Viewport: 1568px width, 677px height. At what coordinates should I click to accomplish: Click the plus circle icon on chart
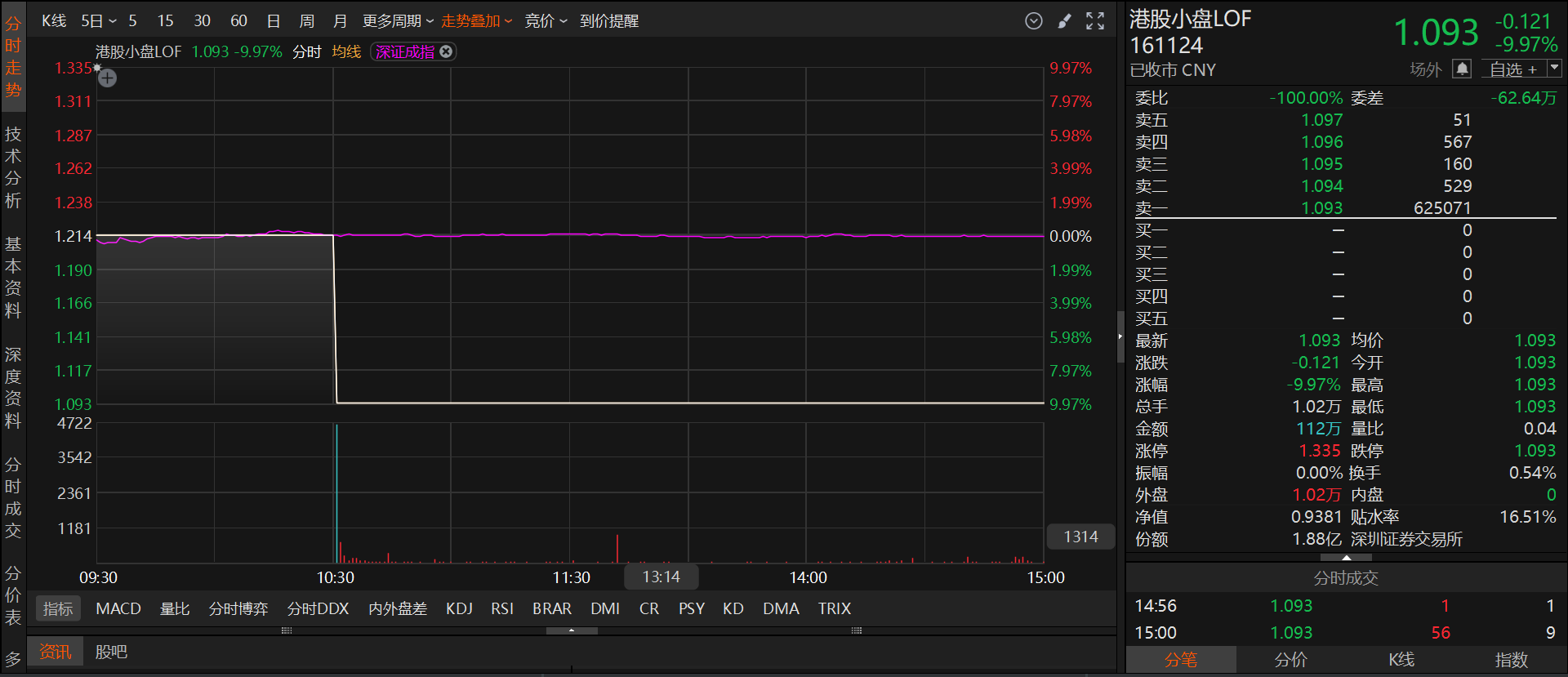coord(108,78)
